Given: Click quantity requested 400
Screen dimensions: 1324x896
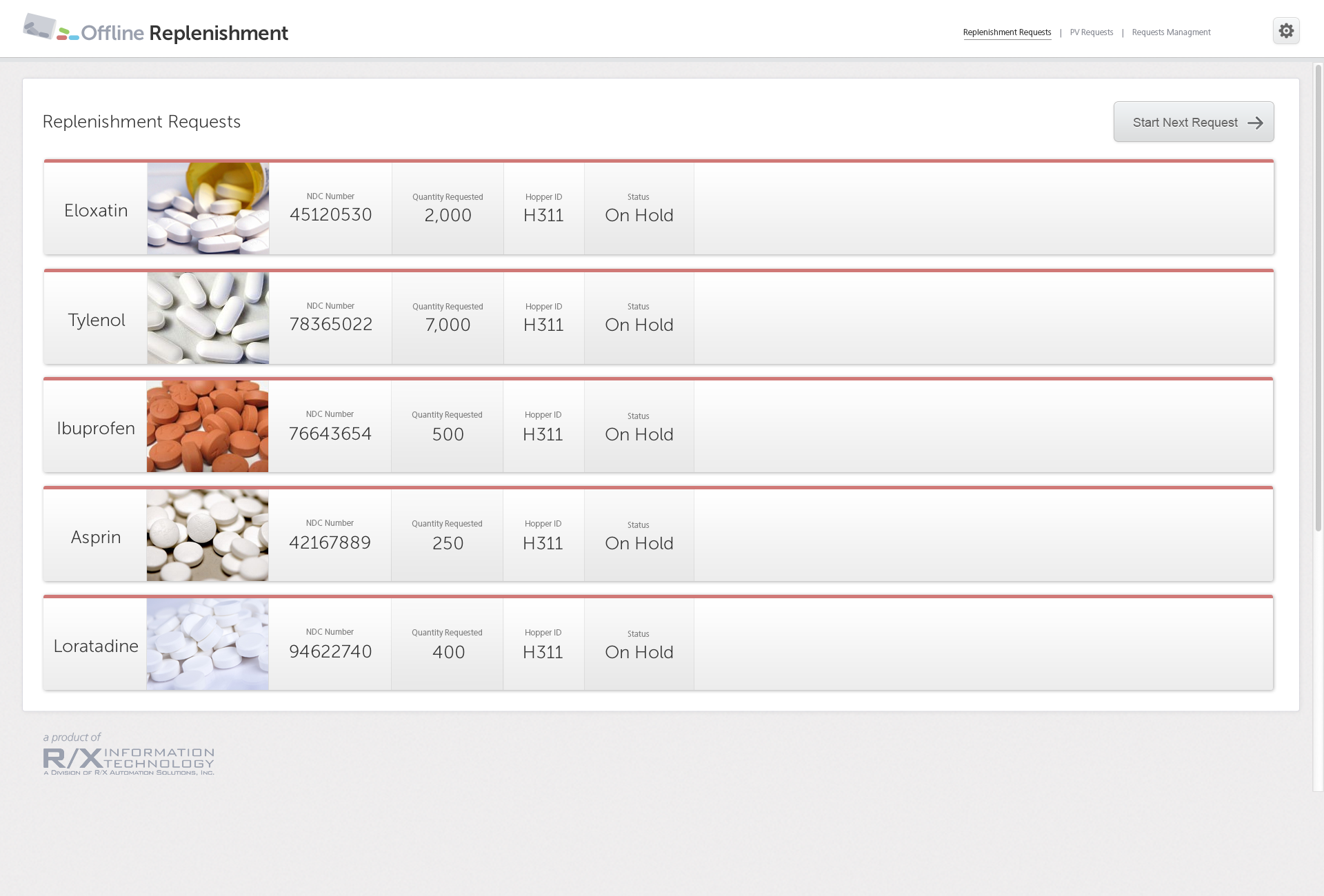Looking at the screenshot, I should [448, 652].
